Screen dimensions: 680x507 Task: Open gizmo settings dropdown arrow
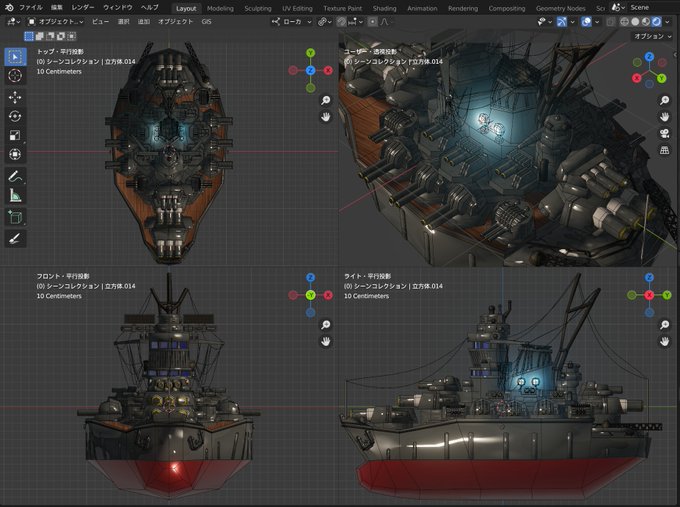(x=572, y=22)
